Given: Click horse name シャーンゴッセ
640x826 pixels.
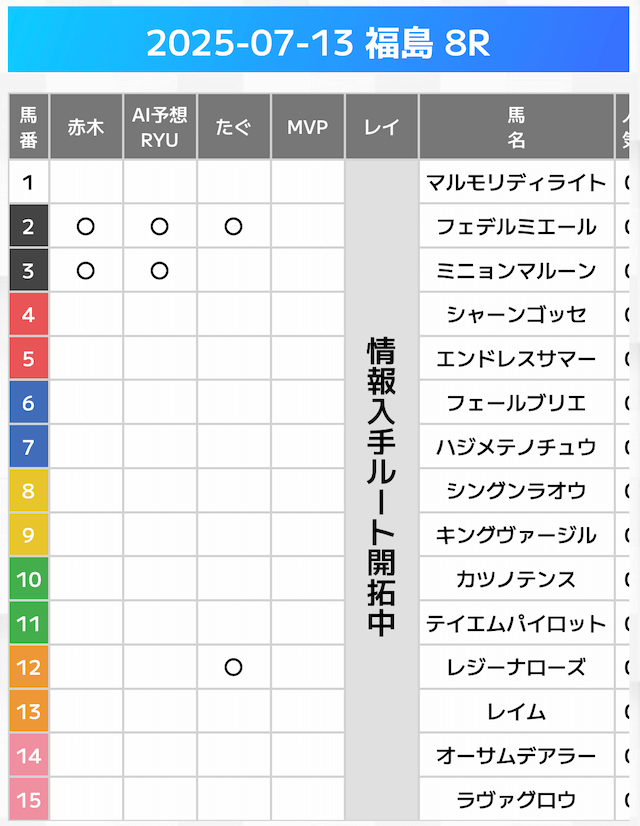Looking at the screenshot, I should [516, 315].
